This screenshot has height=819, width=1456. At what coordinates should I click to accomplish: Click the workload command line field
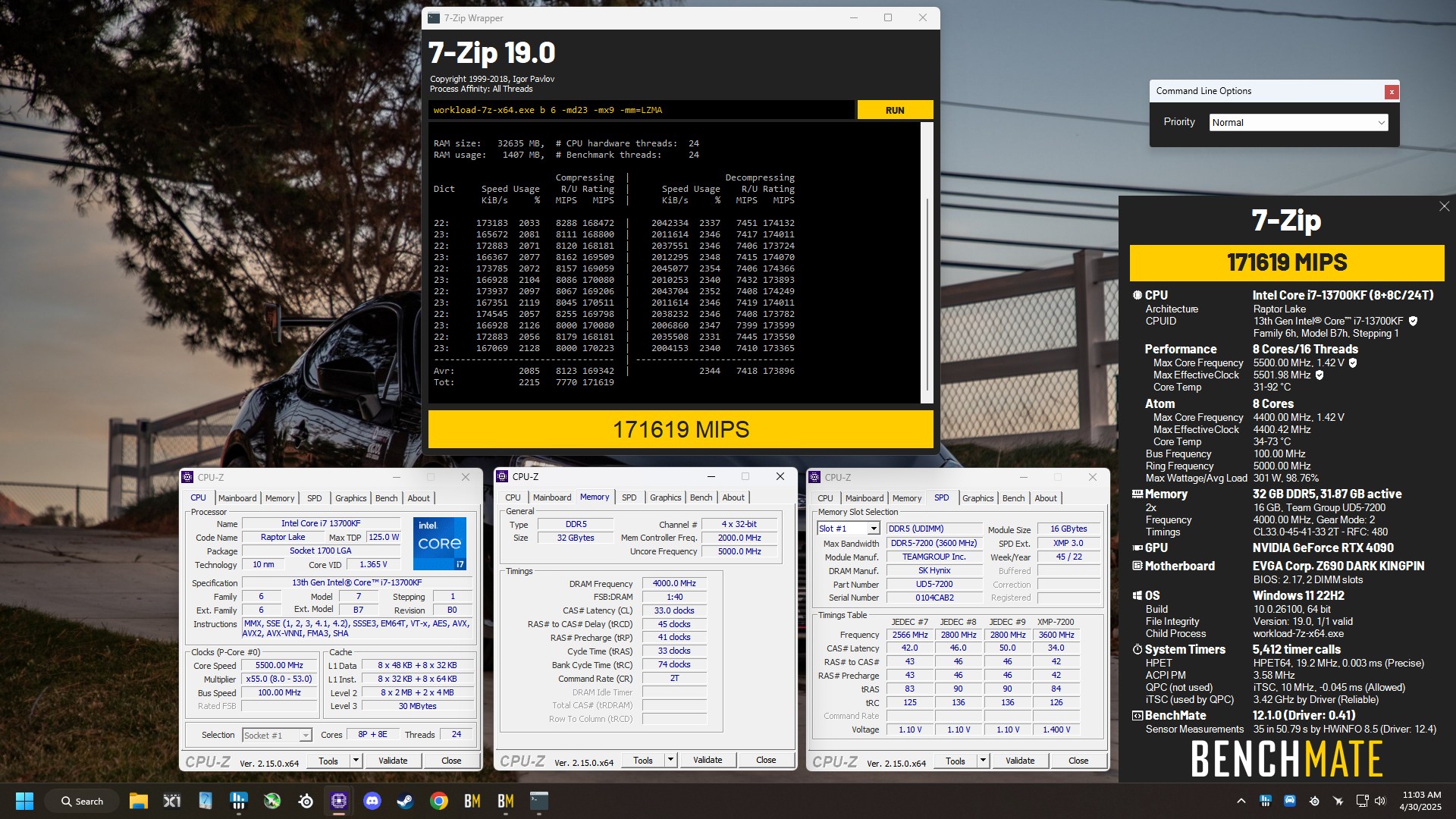pos(641,110)
